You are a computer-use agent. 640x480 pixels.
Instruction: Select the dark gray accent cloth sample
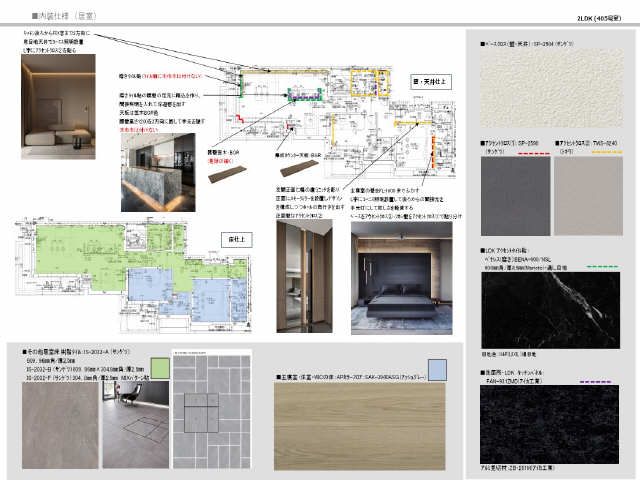pos(516,196)
